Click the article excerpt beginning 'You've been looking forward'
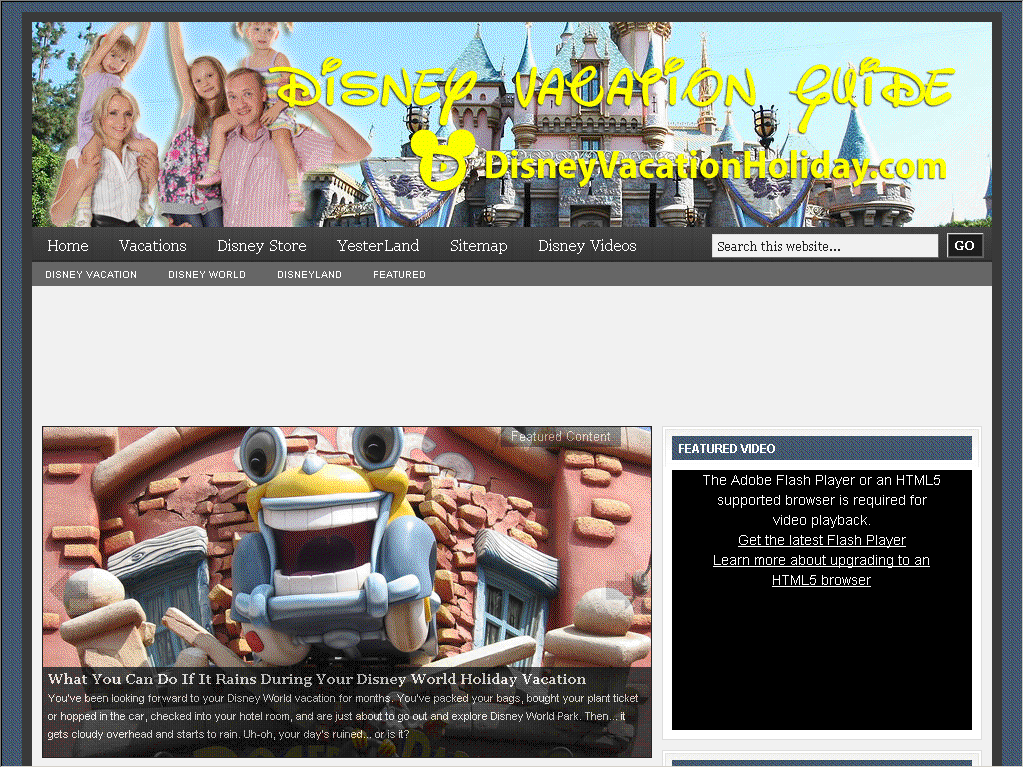This screenshot has width=1024, height=768. click(343, 716)
